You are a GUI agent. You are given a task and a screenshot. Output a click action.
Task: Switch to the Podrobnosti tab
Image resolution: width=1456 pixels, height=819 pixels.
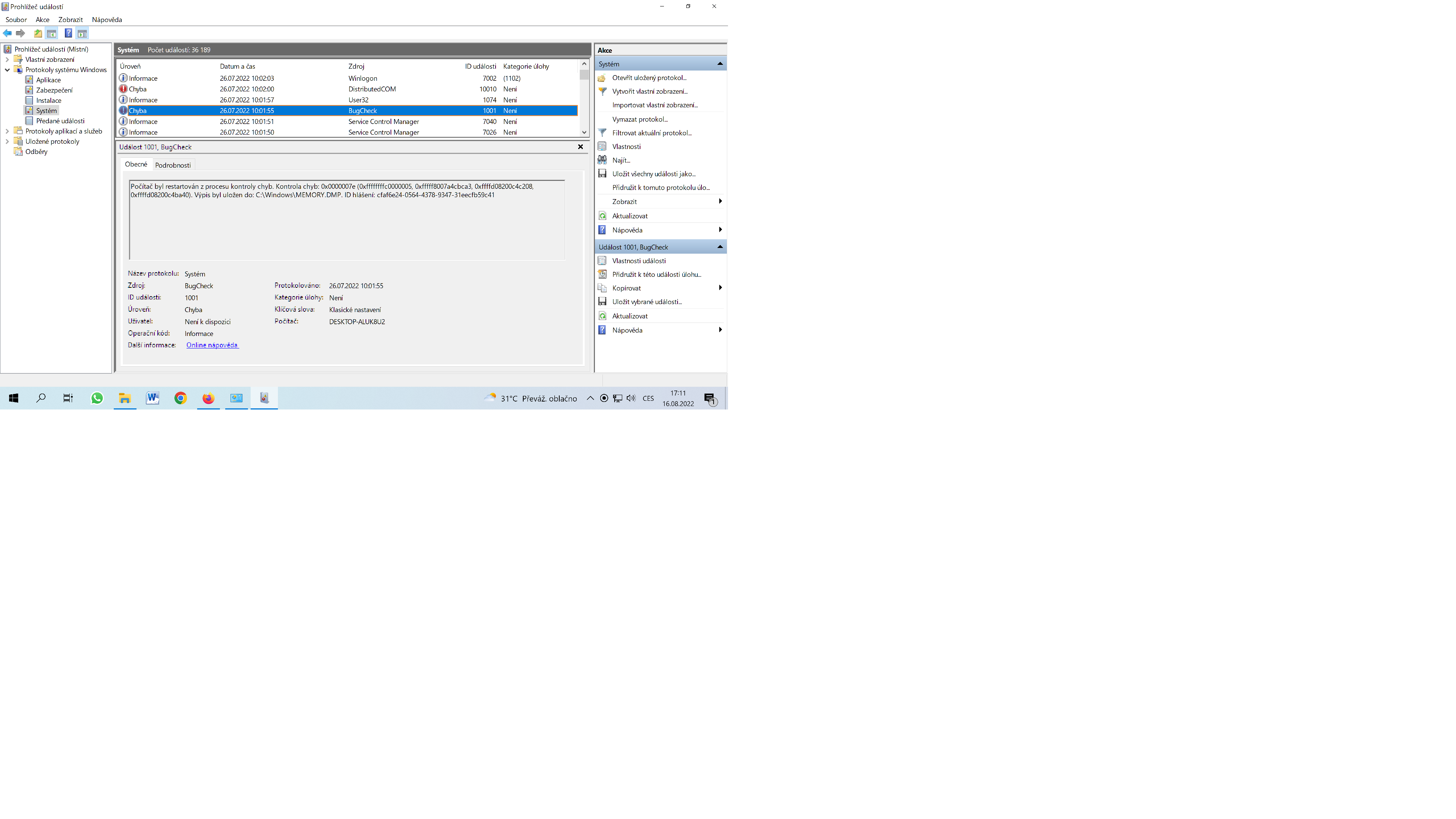tap(173, 165)
